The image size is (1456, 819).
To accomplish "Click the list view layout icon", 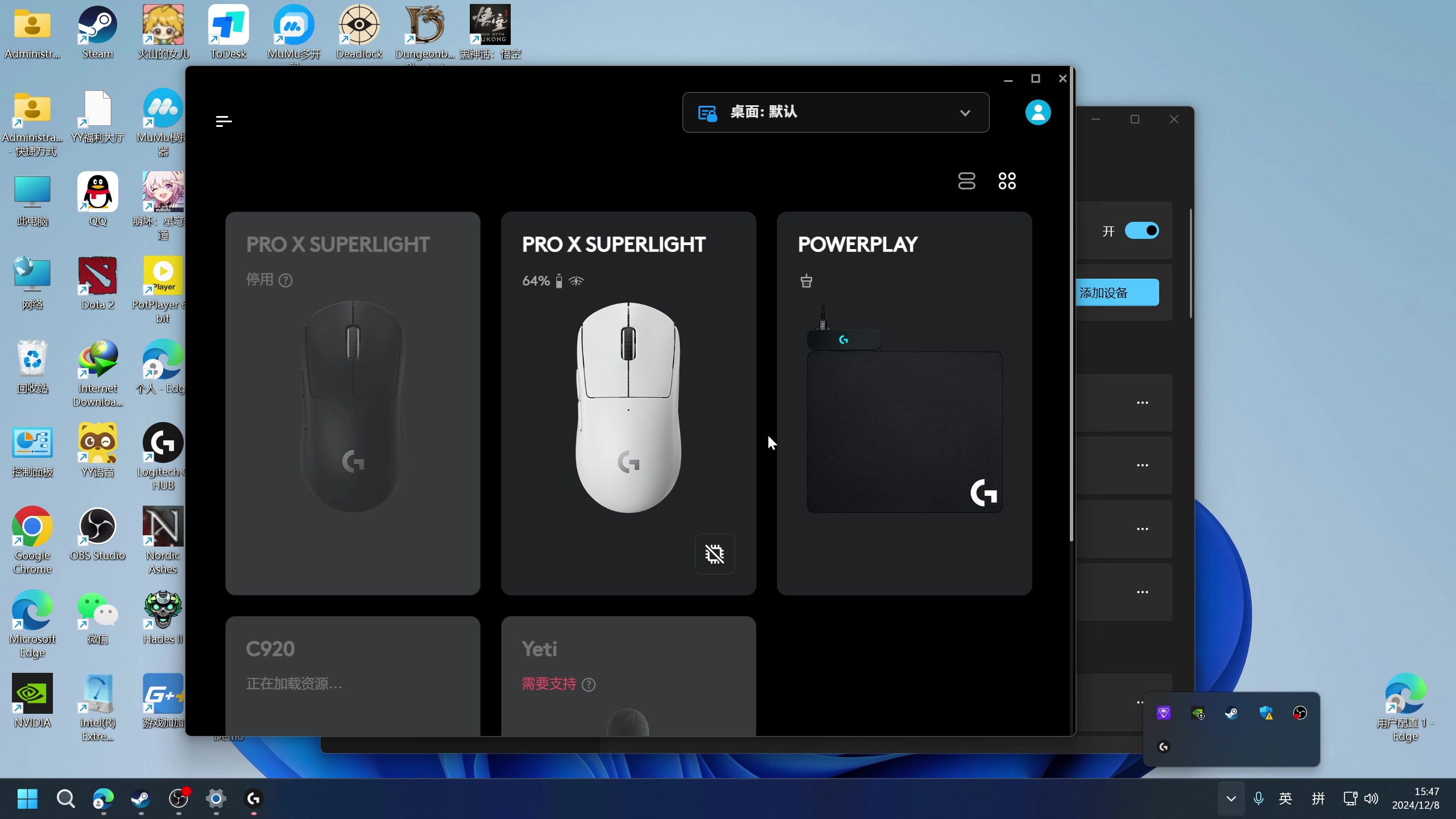I will (x=966, y=181).
